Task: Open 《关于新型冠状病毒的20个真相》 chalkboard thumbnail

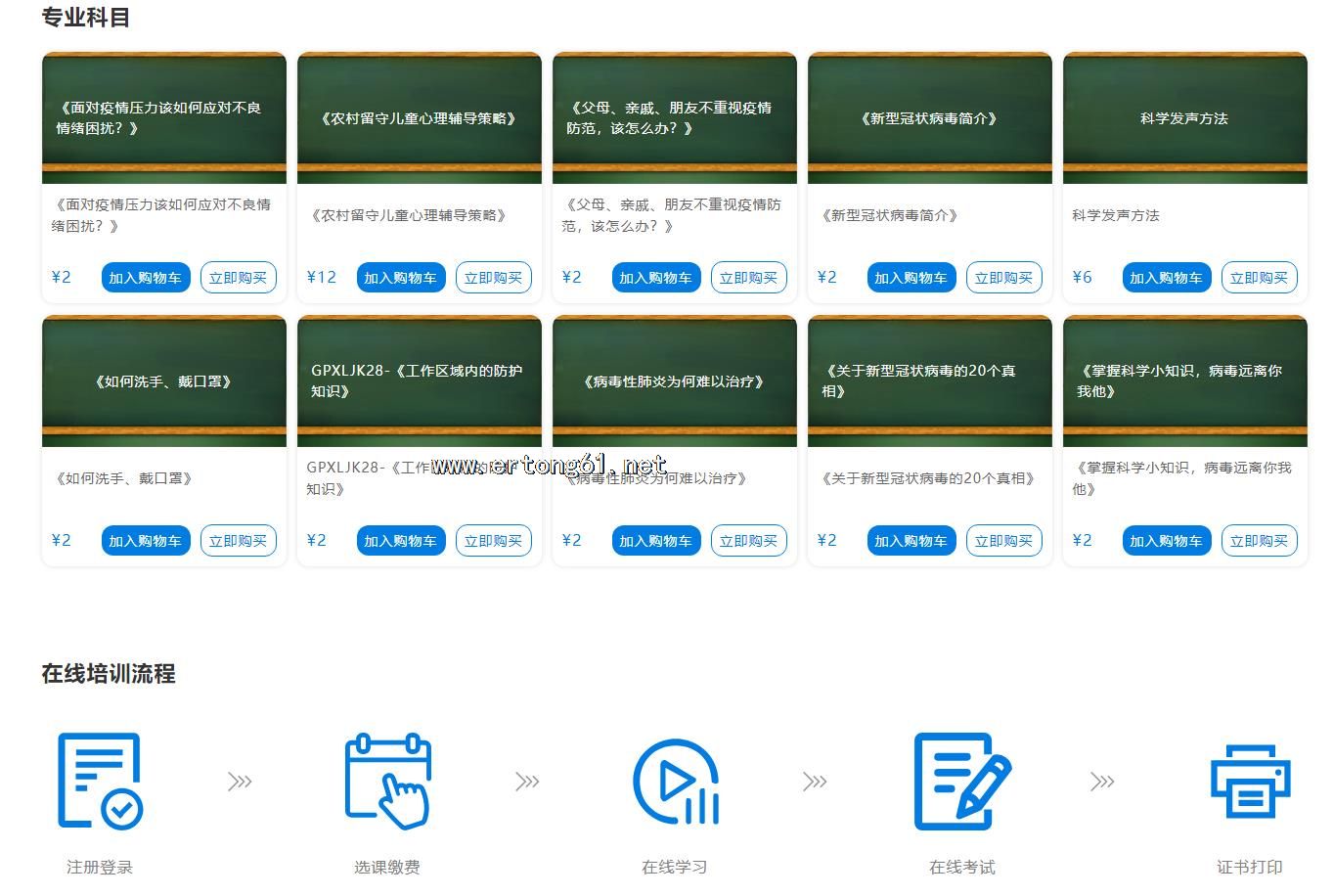Action: (x=930, y=381)
